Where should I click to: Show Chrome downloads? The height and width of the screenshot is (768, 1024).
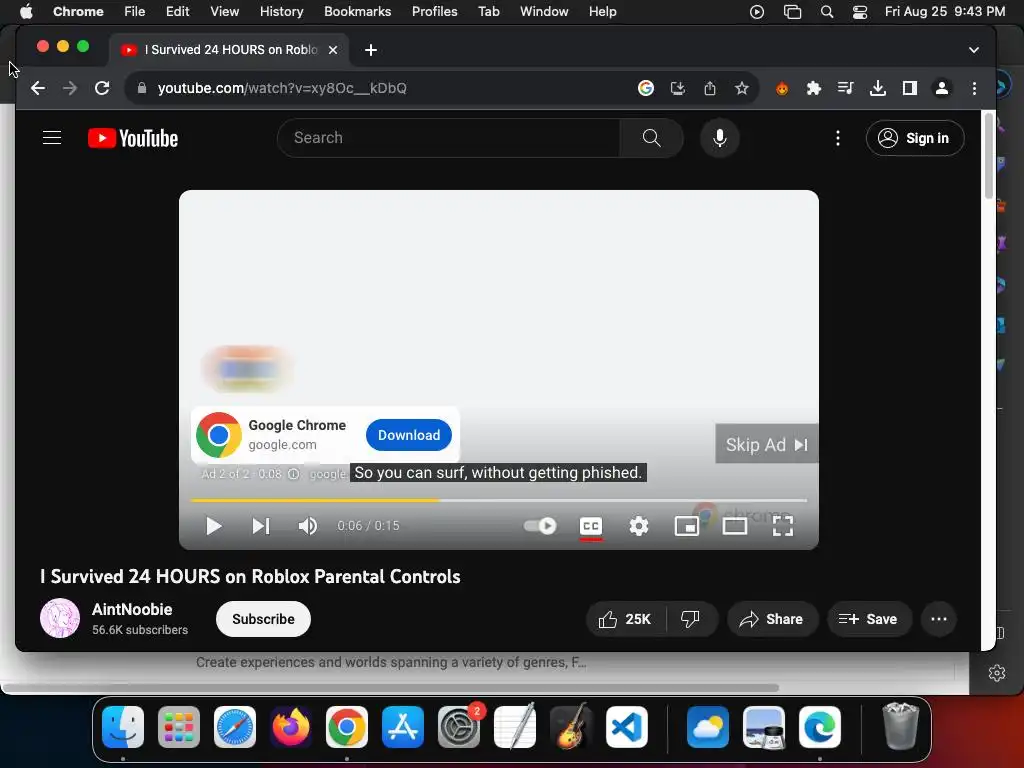[878, 88]
